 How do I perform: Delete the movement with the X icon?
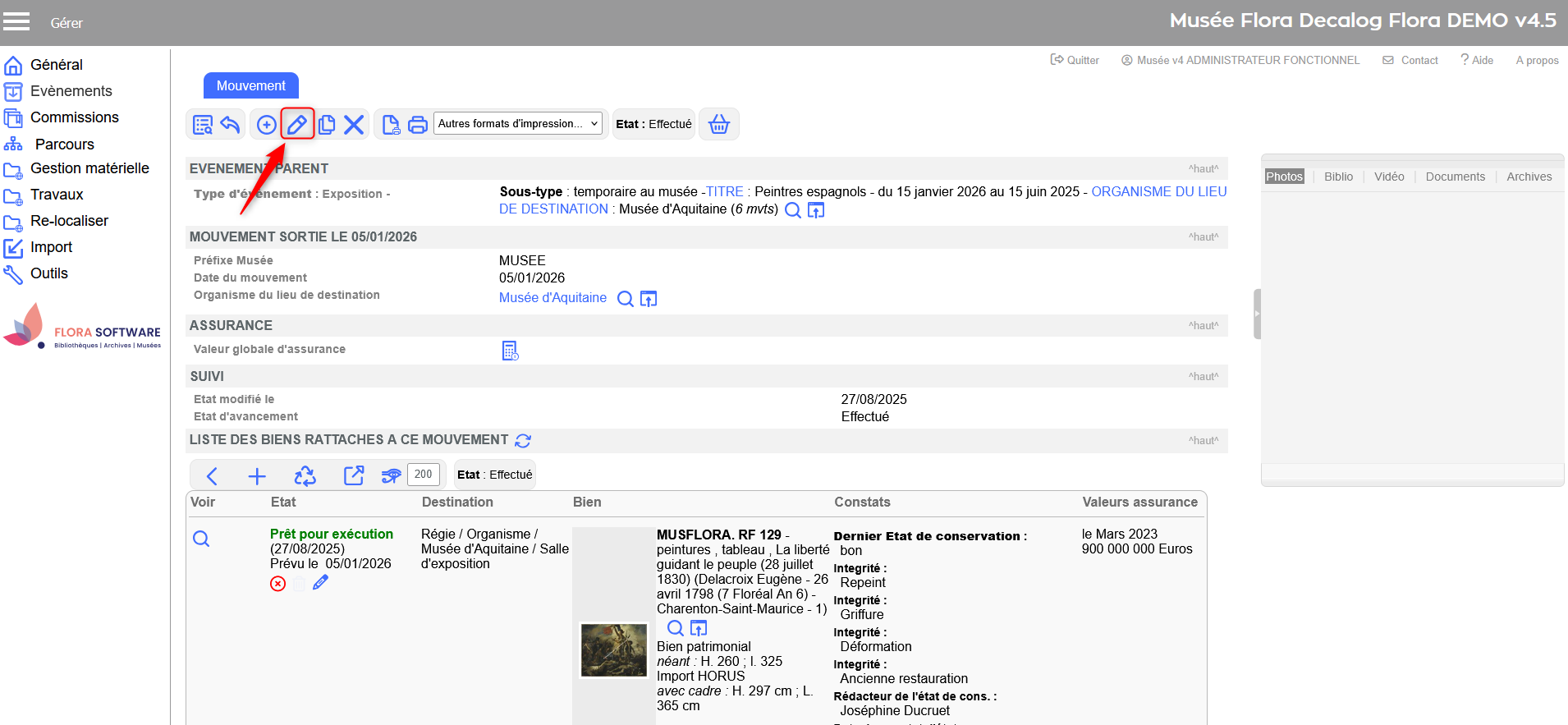354,125
